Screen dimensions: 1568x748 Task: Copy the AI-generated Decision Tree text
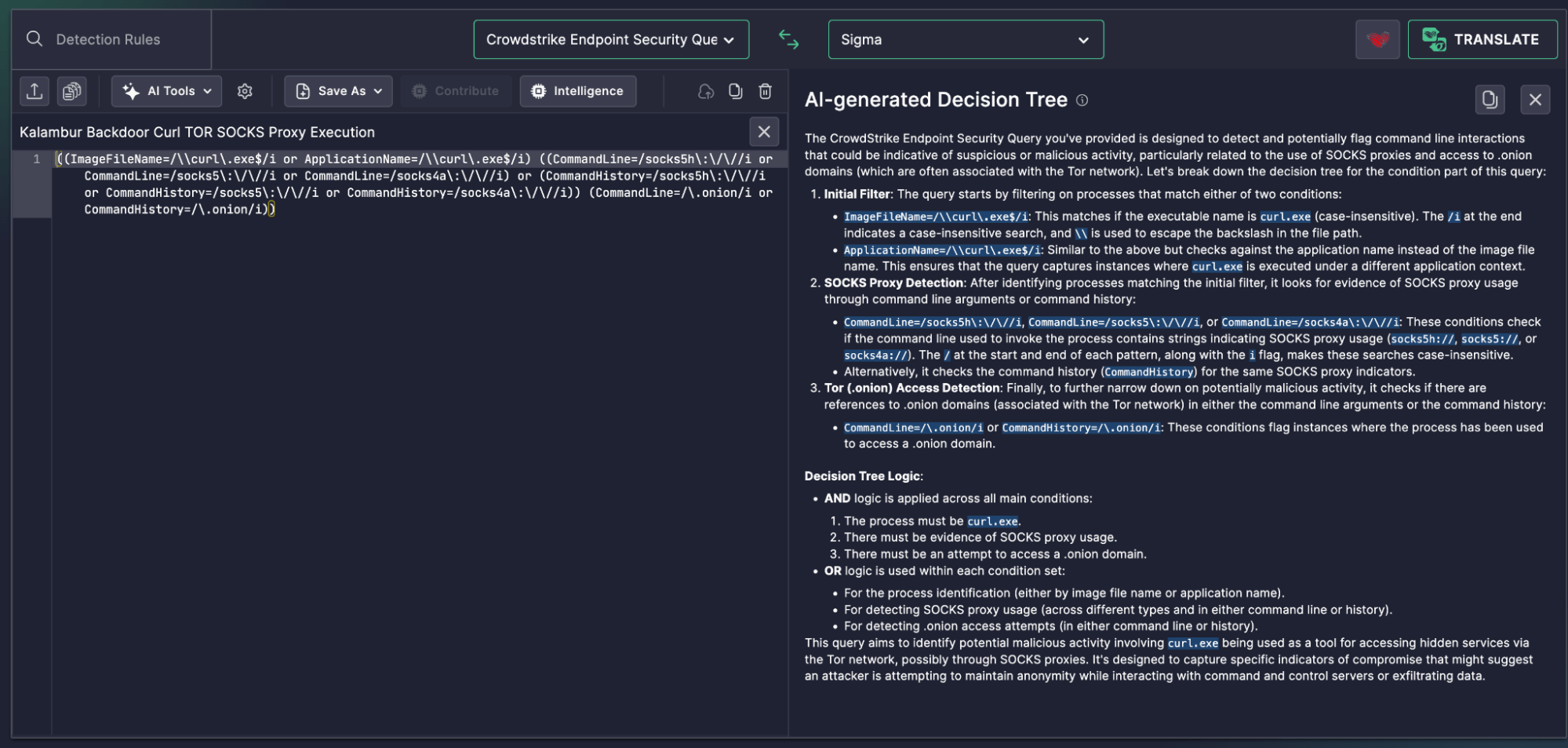coord(1490,100)
